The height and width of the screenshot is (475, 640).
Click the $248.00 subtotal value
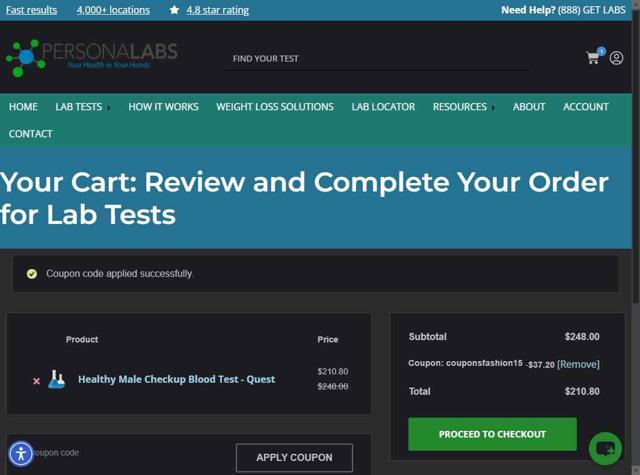[582, 337]
